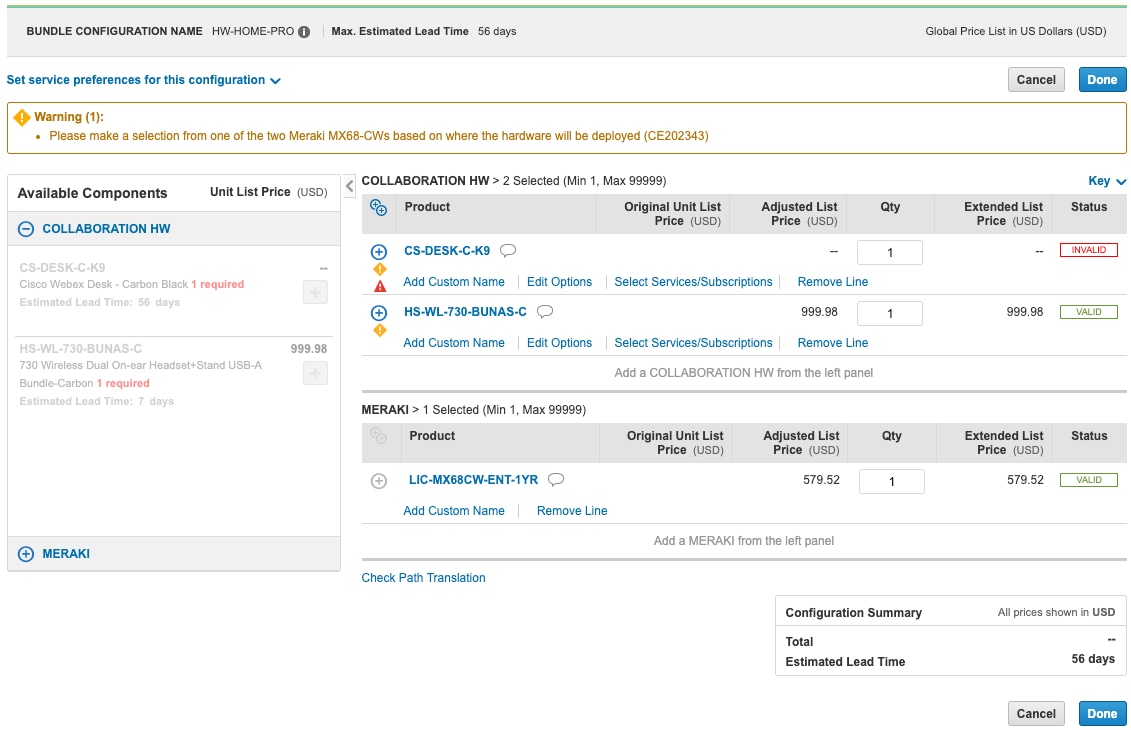This screenshot has height=730, width=1131.
Task: Click expand-all icon in Collaboration HW header
Action: (379, 208)
